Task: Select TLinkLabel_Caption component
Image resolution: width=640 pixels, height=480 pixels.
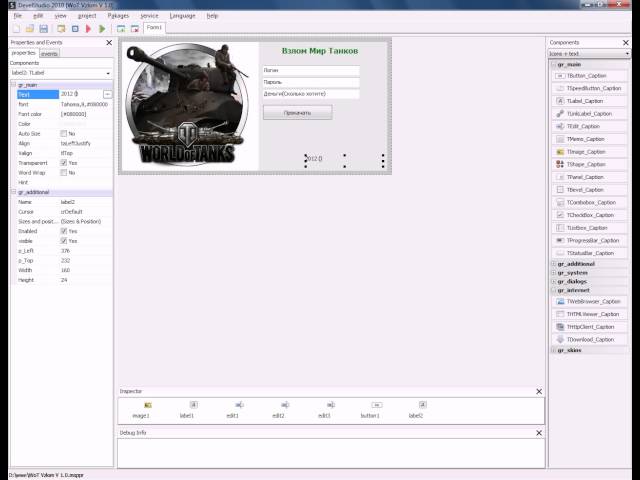Action: (x=589, y=113)
